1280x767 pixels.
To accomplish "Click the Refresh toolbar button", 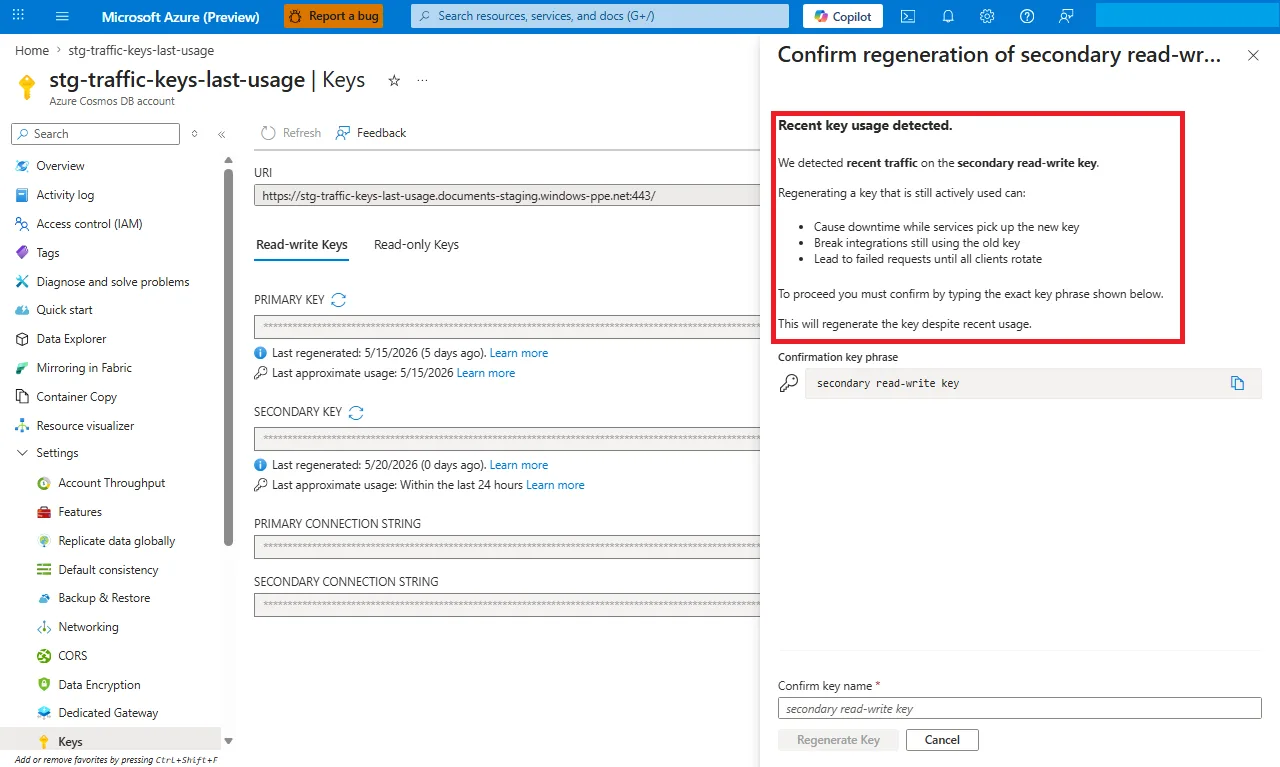I will (291, 133).
